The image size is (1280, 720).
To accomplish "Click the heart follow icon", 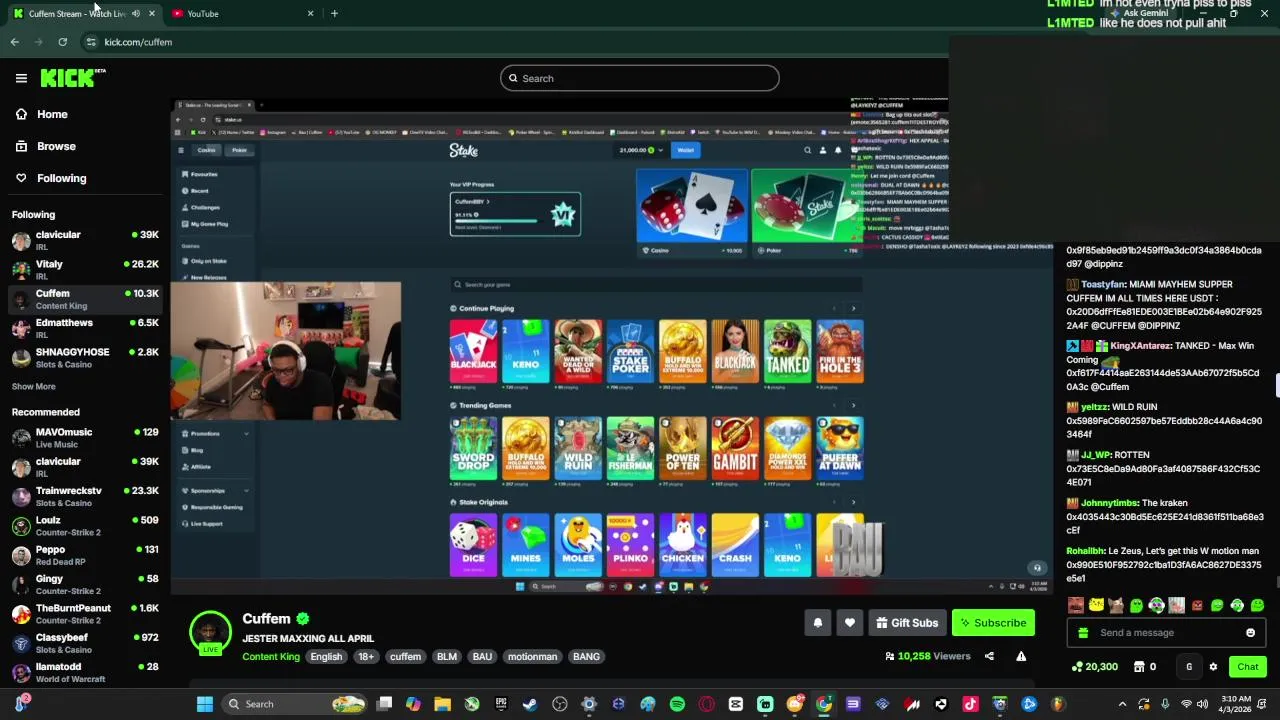I will [850, 623].
